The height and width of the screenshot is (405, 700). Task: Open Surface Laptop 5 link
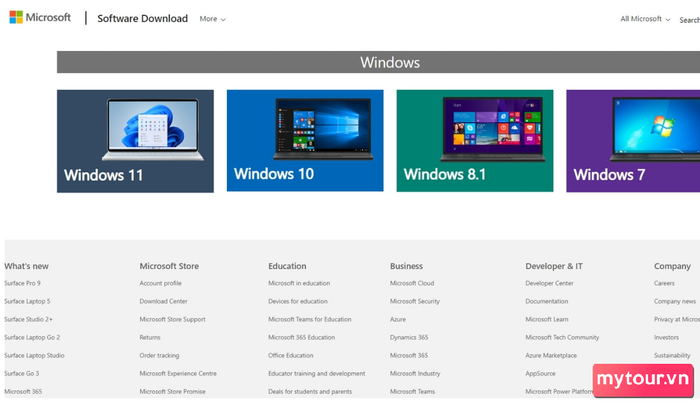(27, 301)
